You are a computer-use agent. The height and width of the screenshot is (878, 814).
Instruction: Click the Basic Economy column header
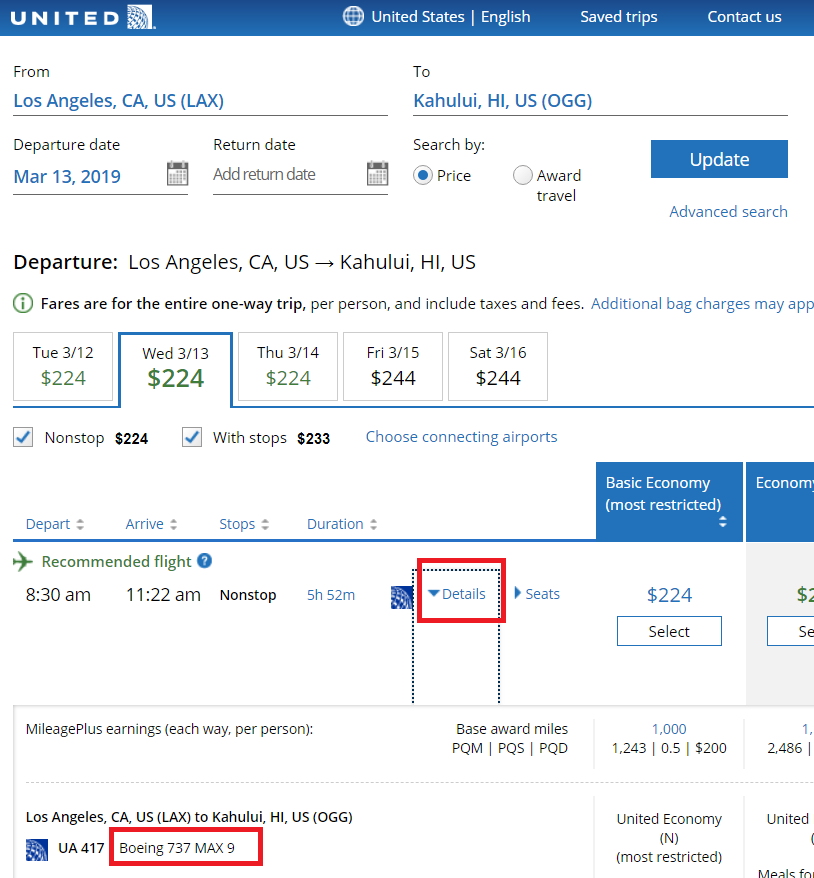[669, 502]
